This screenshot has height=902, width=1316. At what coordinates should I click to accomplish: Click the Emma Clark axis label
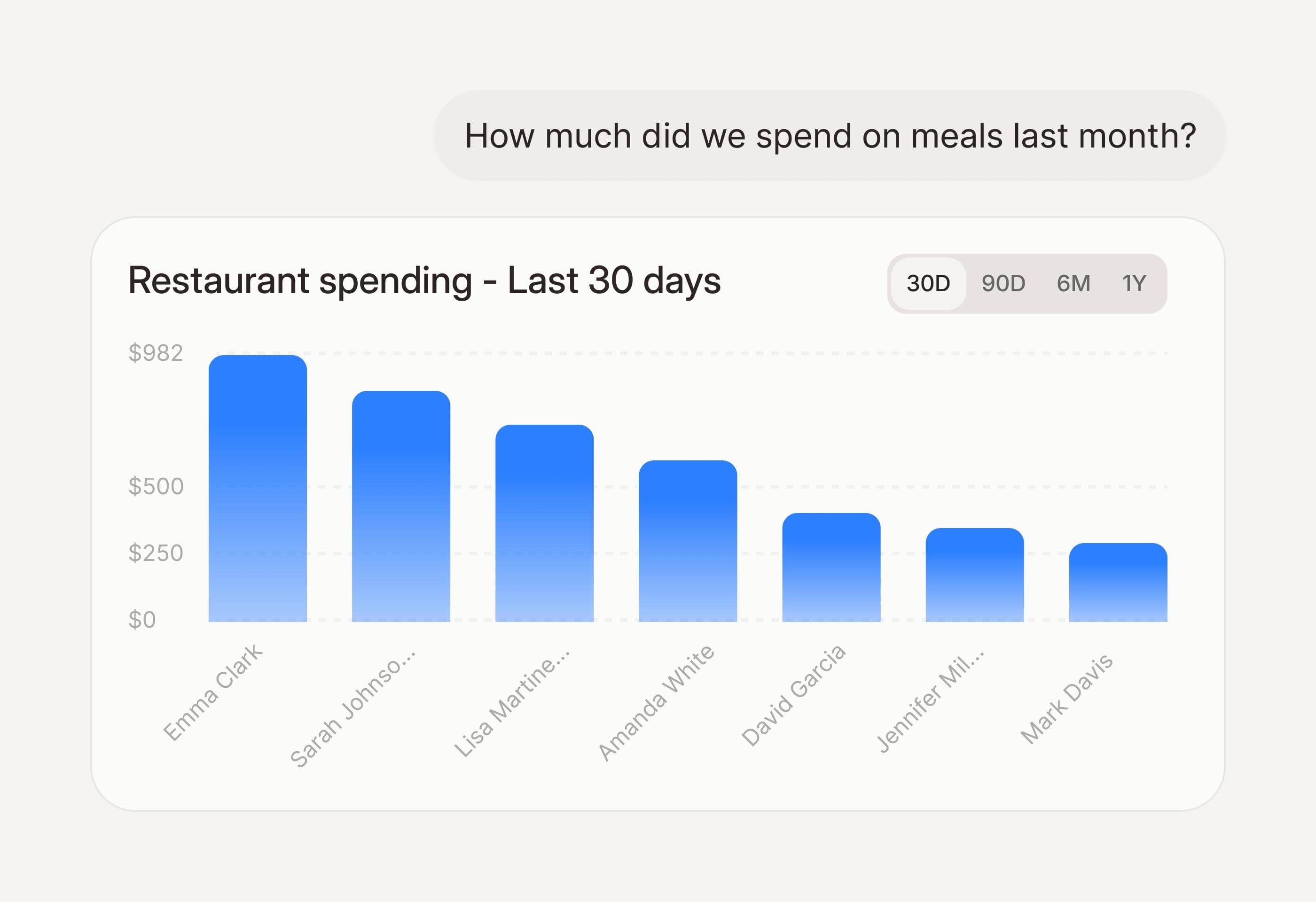[213, 692]
